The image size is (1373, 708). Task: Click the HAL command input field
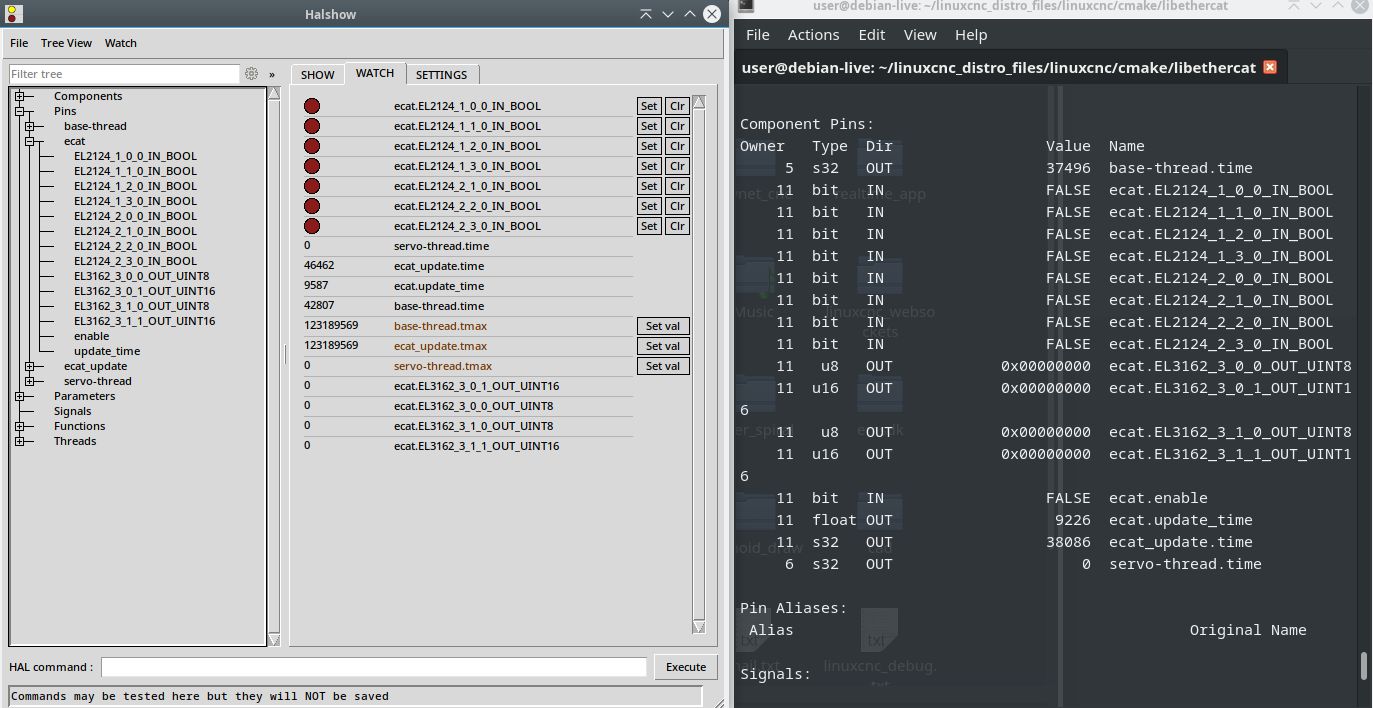(x=374, y=667)
